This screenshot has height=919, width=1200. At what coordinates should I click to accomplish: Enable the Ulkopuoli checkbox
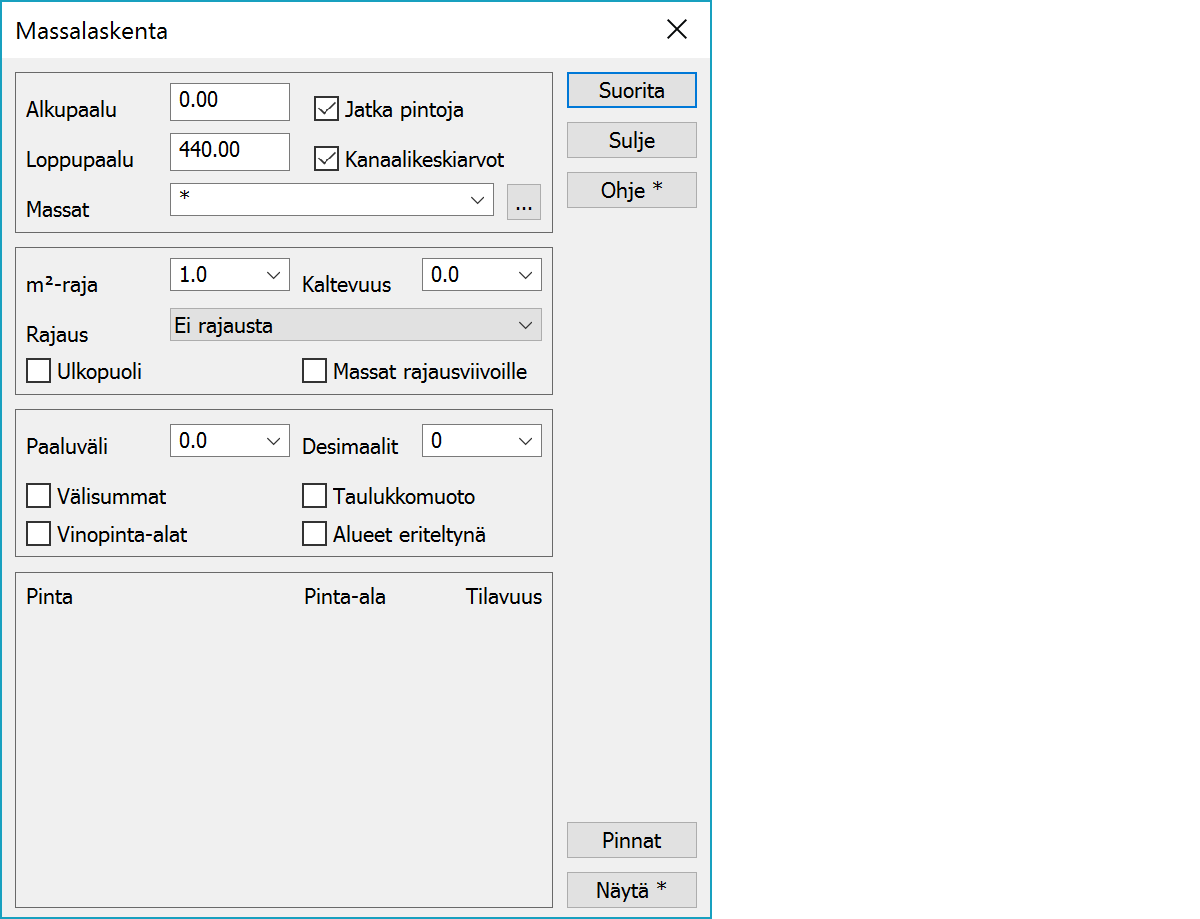[39, 371]
